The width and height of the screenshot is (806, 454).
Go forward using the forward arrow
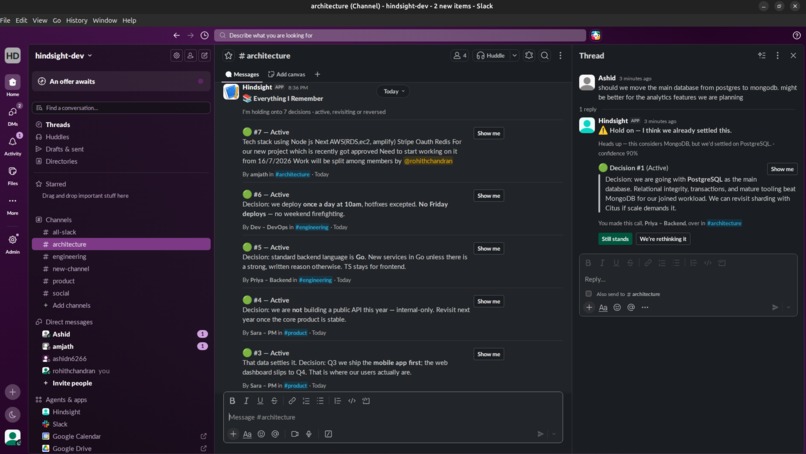click(x=190, y=35)
